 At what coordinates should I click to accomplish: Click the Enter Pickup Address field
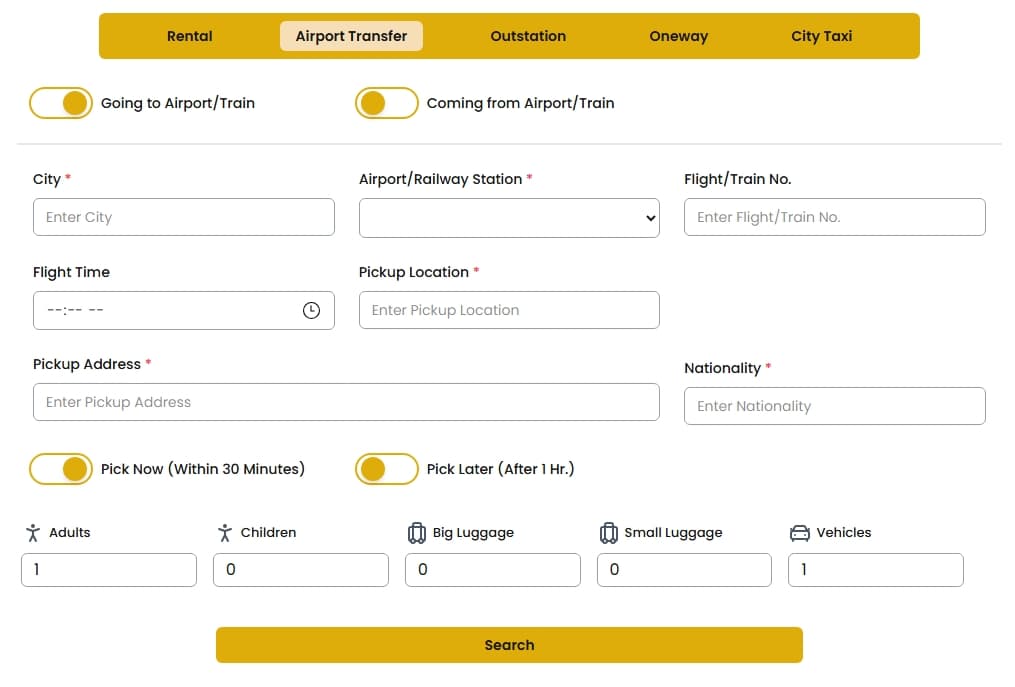coord(346,403)
